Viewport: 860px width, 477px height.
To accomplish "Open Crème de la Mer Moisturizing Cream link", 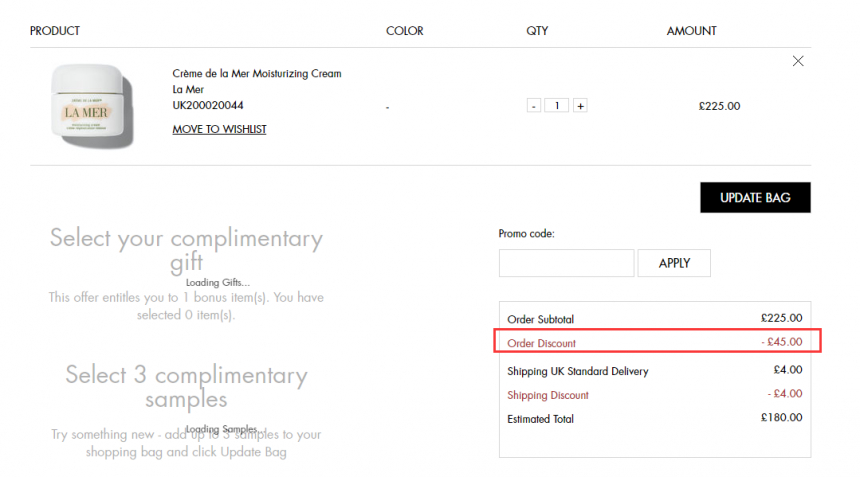I will click(x=257, y=73).
